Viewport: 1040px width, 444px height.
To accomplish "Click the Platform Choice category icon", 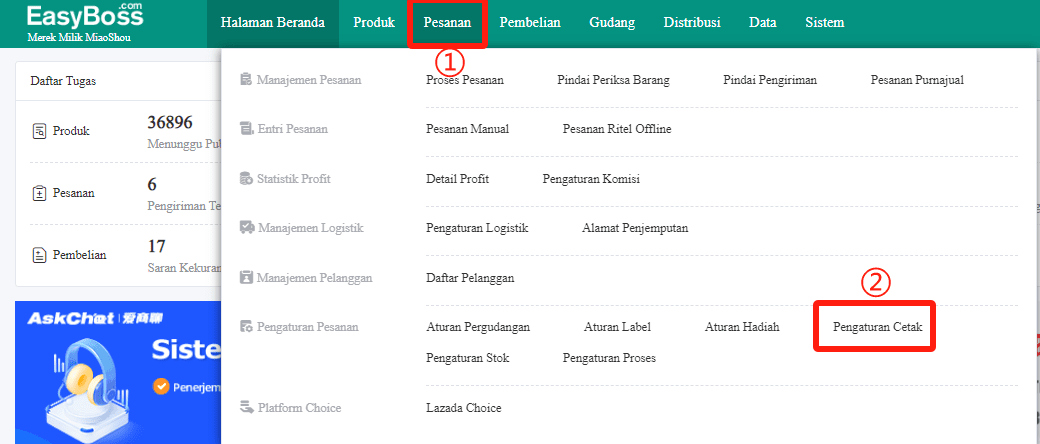I will pos(246,407).
